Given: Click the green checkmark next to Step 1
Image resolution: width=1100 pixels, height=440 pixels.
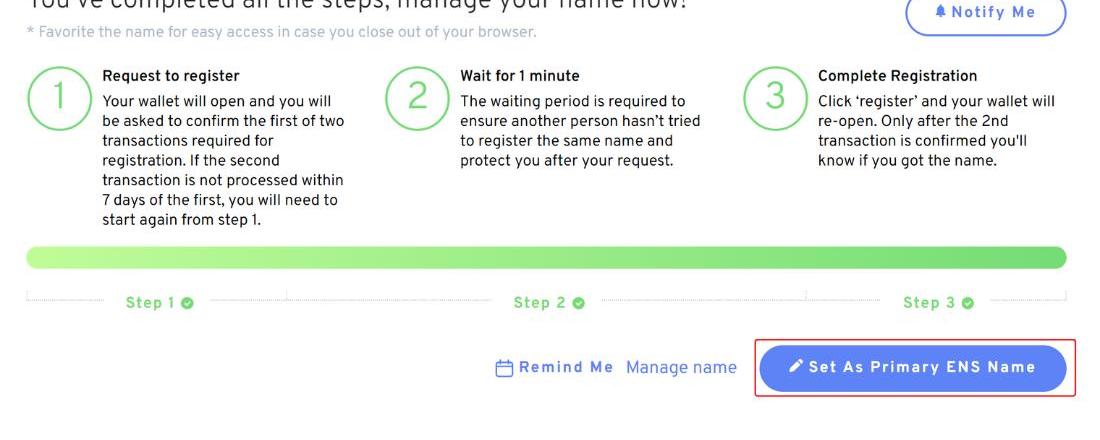Looking at the screenshot, I should coord(188,303).
